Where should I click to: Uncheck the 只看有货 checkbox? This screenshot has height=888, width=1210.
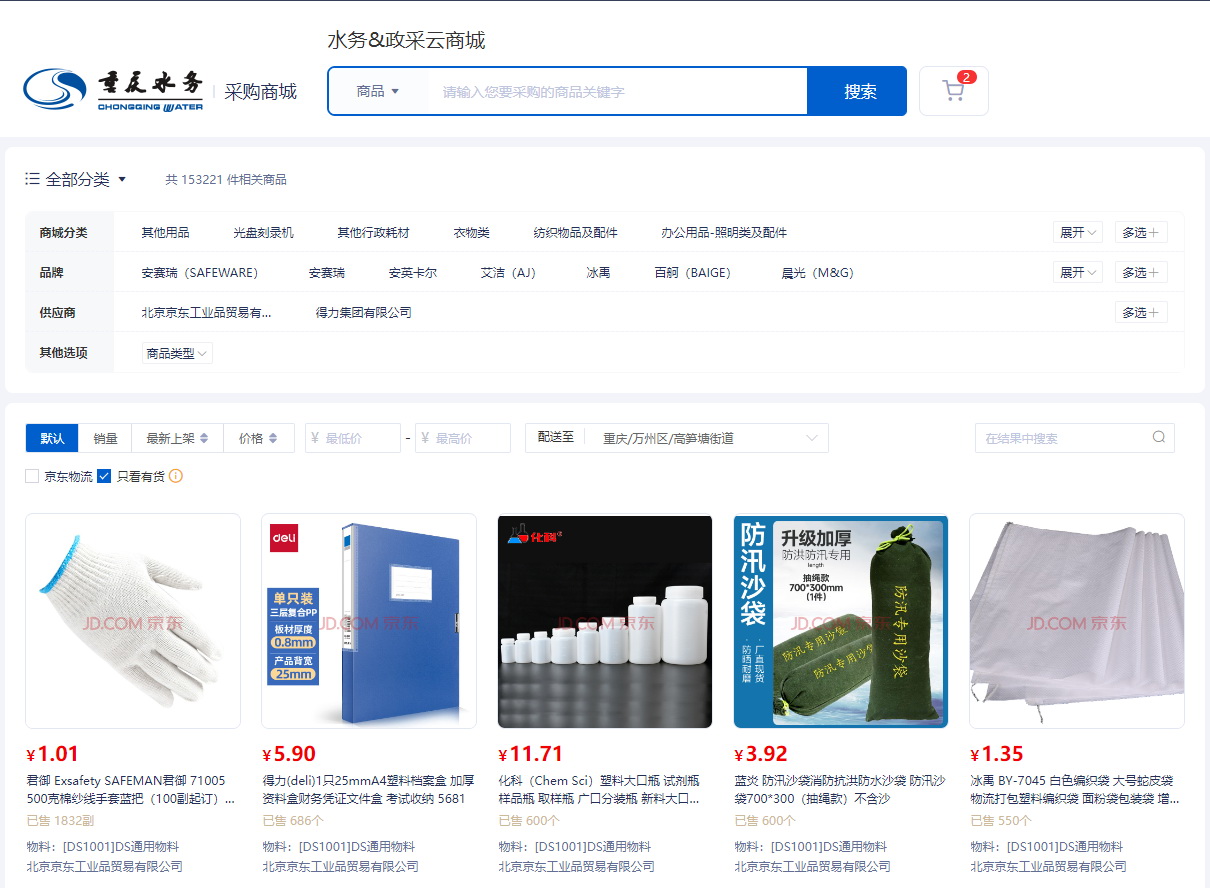point(104,476)
